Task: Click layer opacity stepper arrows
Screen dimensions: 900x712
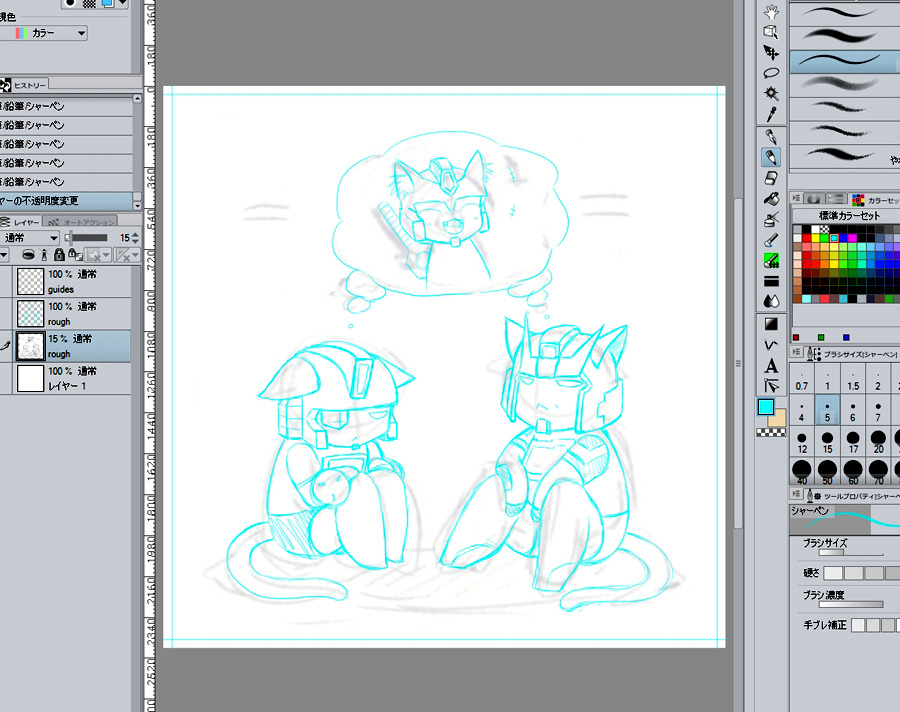Action: click(135, 238)
